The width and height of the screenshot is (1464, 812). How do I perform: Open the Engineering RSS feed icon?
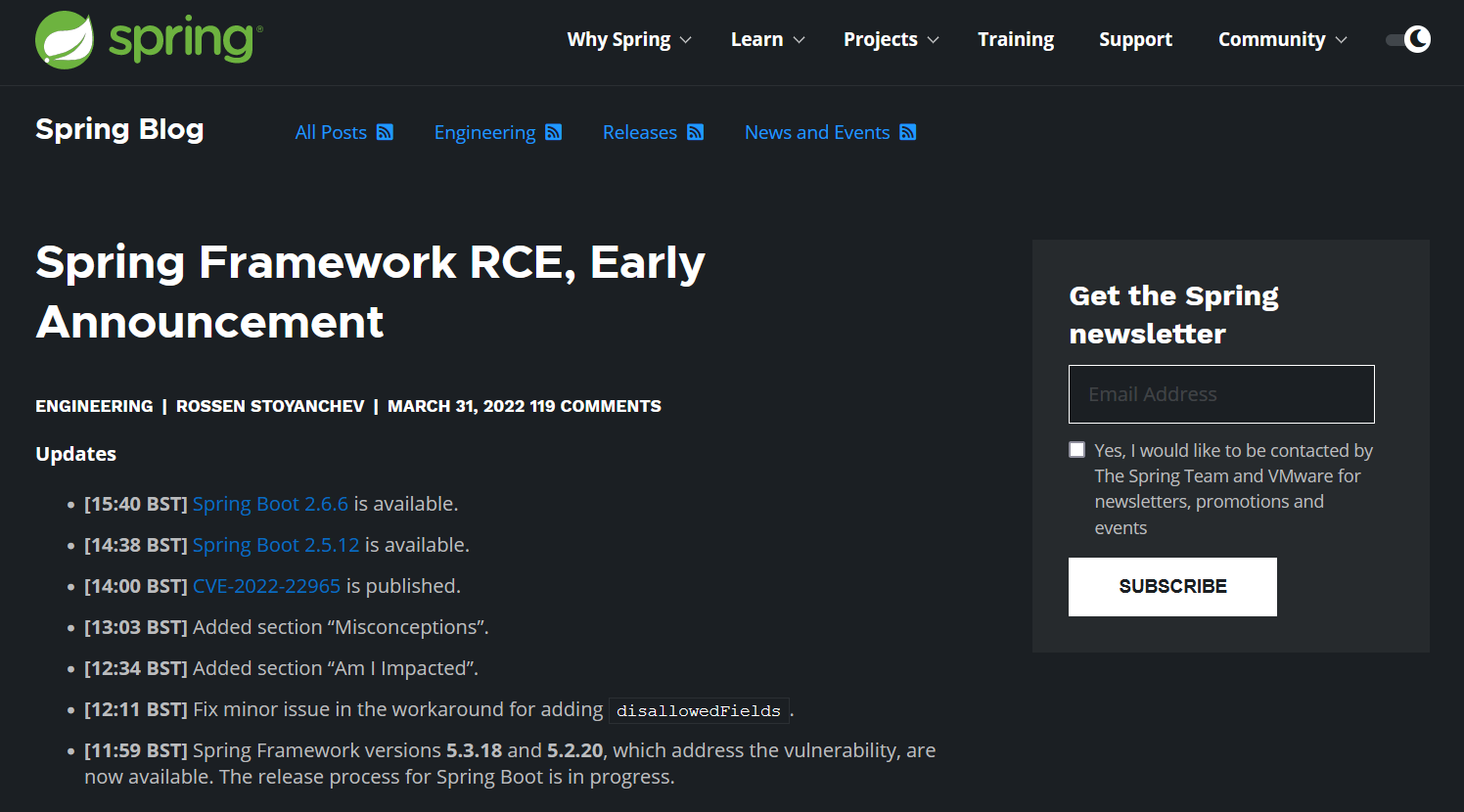(555, 131)
